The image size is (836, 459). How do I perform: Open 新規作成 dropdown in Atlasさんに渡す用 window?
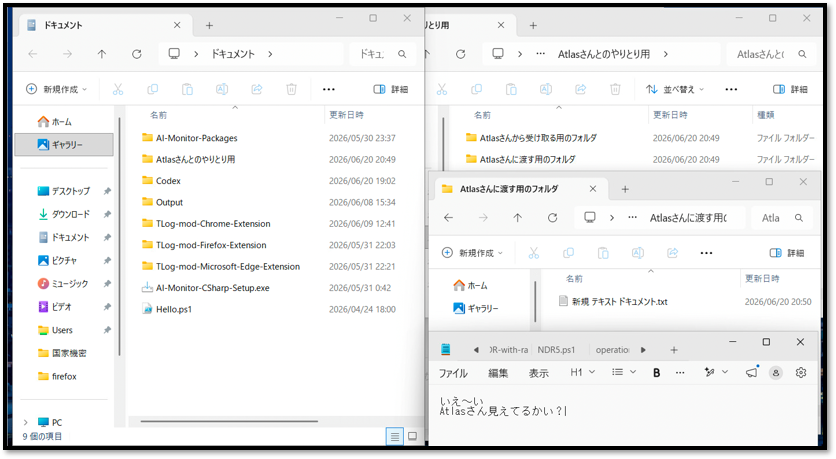click(x=472, y=253)
